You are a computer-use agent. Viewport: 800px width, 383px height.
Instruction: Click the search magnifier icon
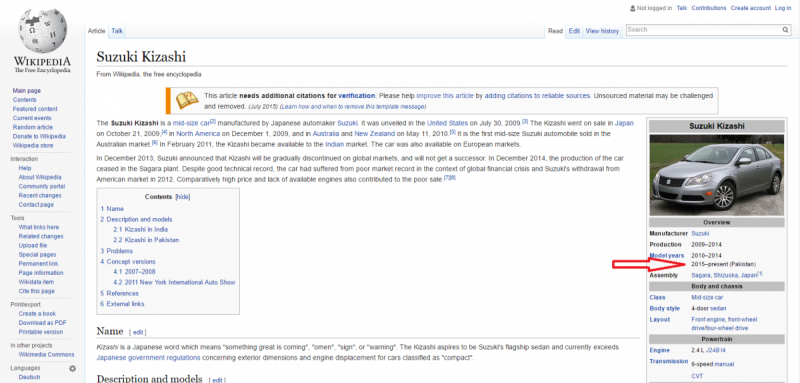point(786,30)
